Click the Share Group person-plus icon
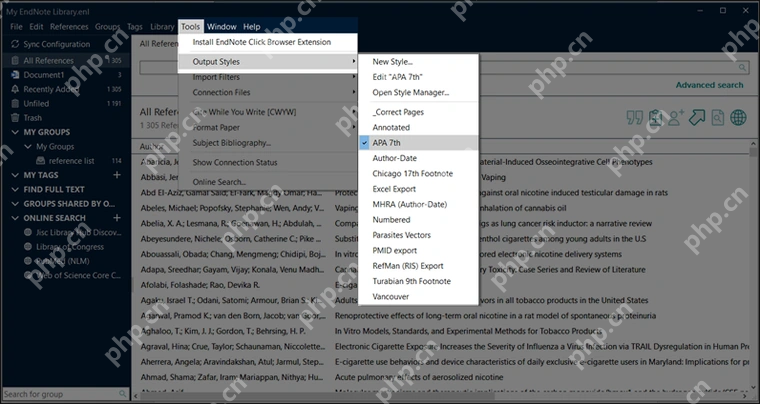This screenshot has height=404, width=760. point(676,118)
